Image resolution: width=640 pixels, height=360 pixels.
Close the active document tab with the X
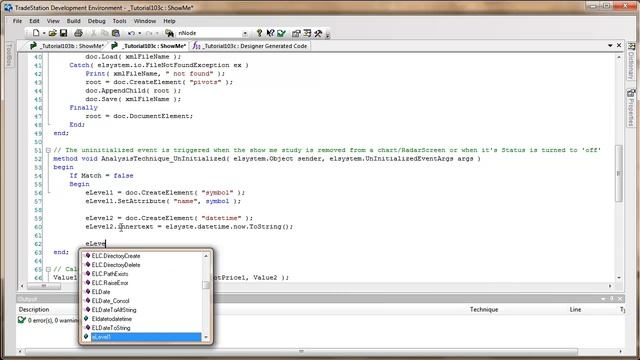pos(619,45)
